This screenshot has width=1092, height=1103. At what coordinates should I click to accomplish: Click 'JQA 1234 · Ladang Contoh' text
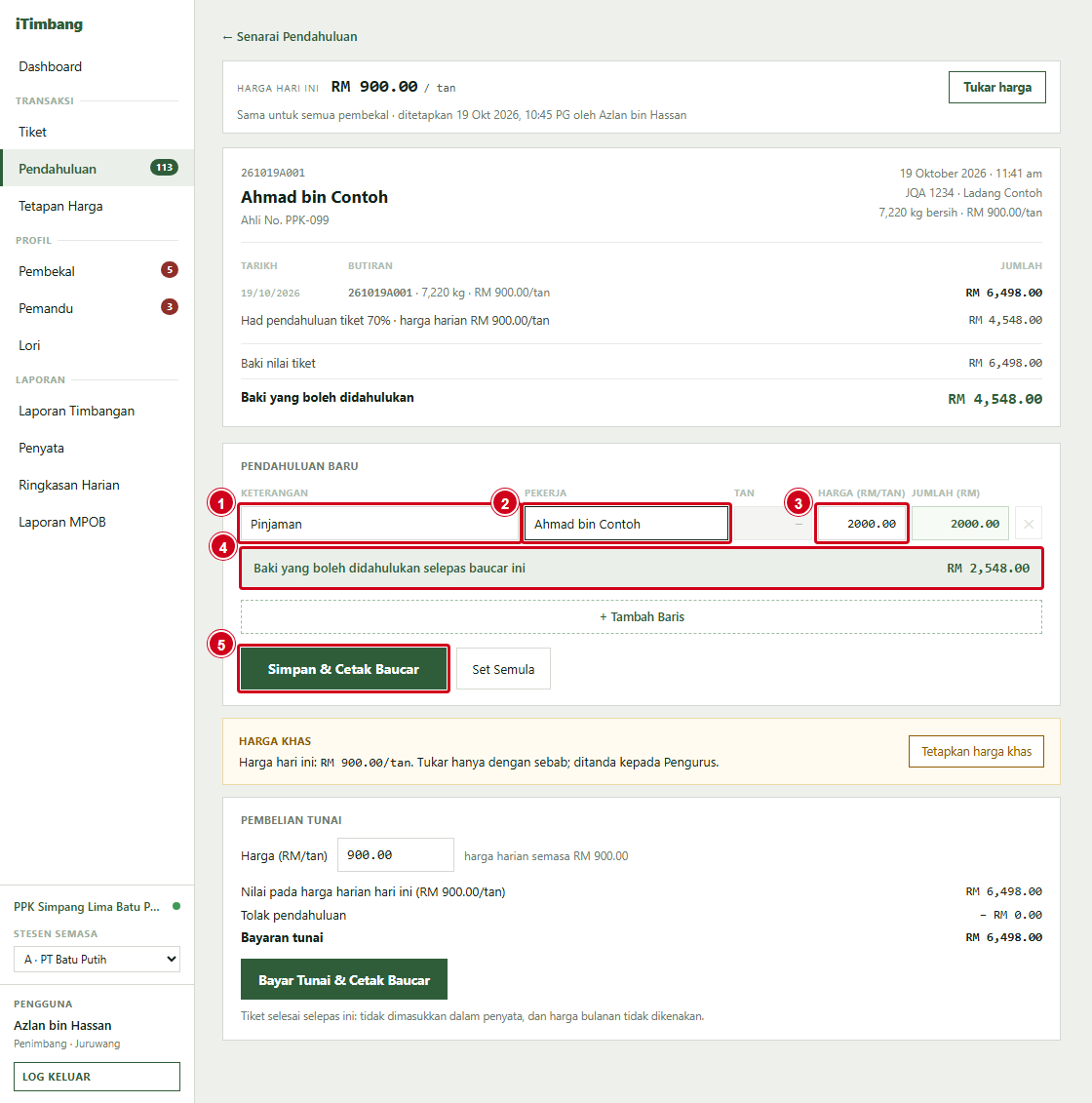[973, 193]
